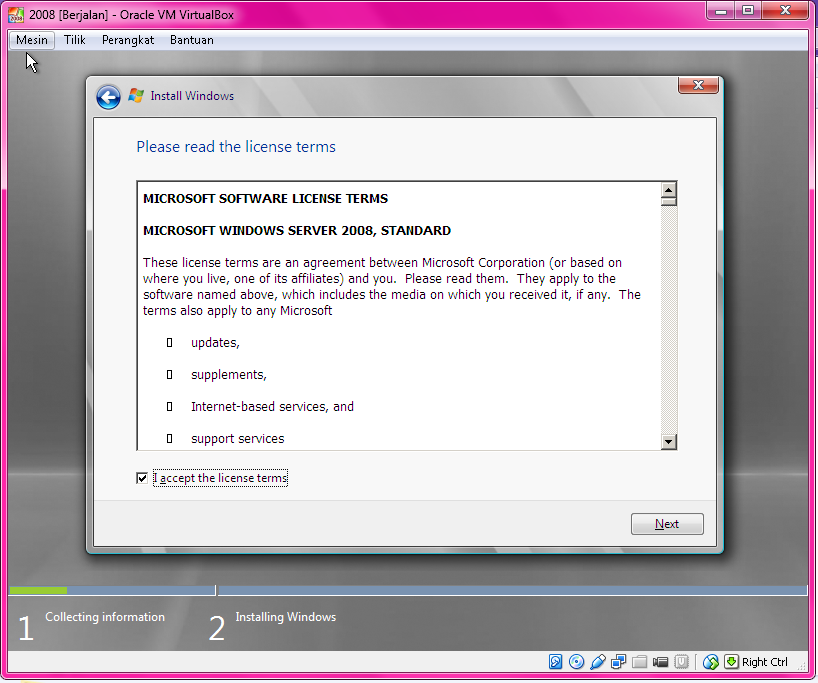
Task: Minimize the VirtualBox window
Action: (721, 10)
